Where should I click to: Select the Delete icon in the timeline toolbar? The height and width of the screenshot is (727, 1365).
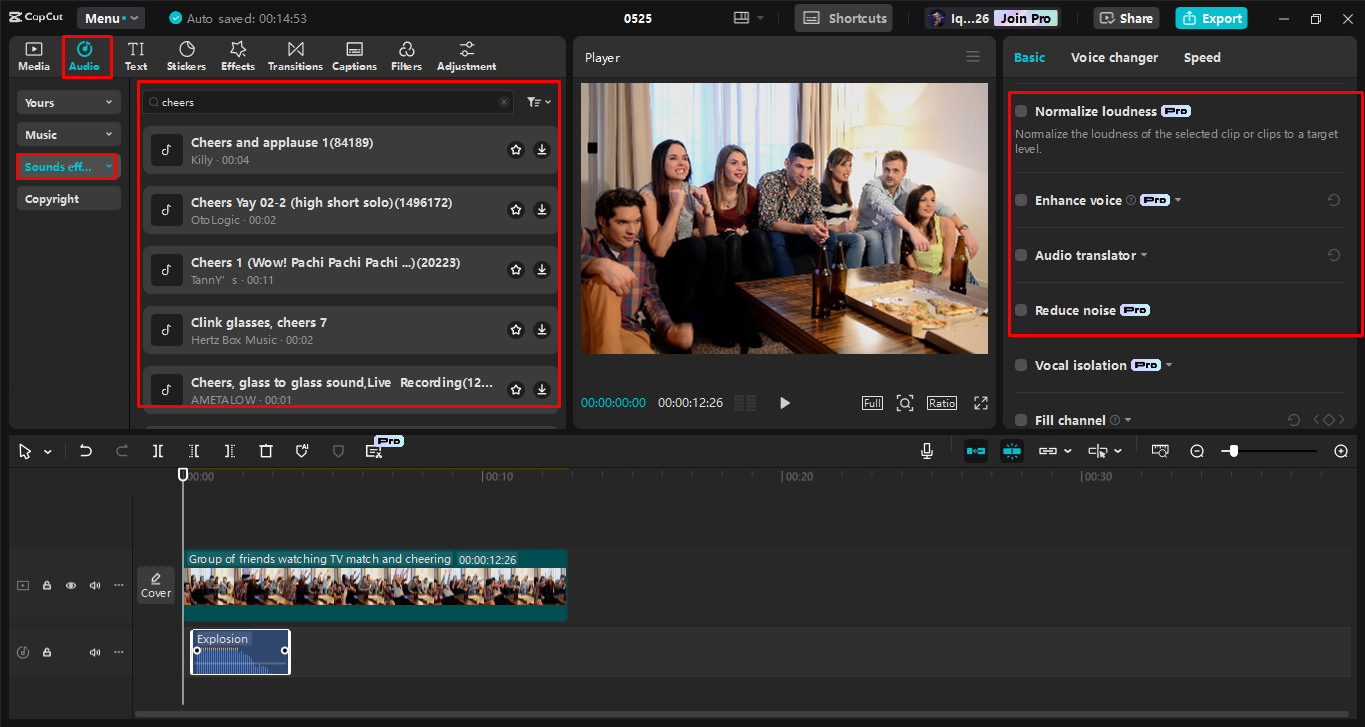pyautogui.click(x=266, y=451)
